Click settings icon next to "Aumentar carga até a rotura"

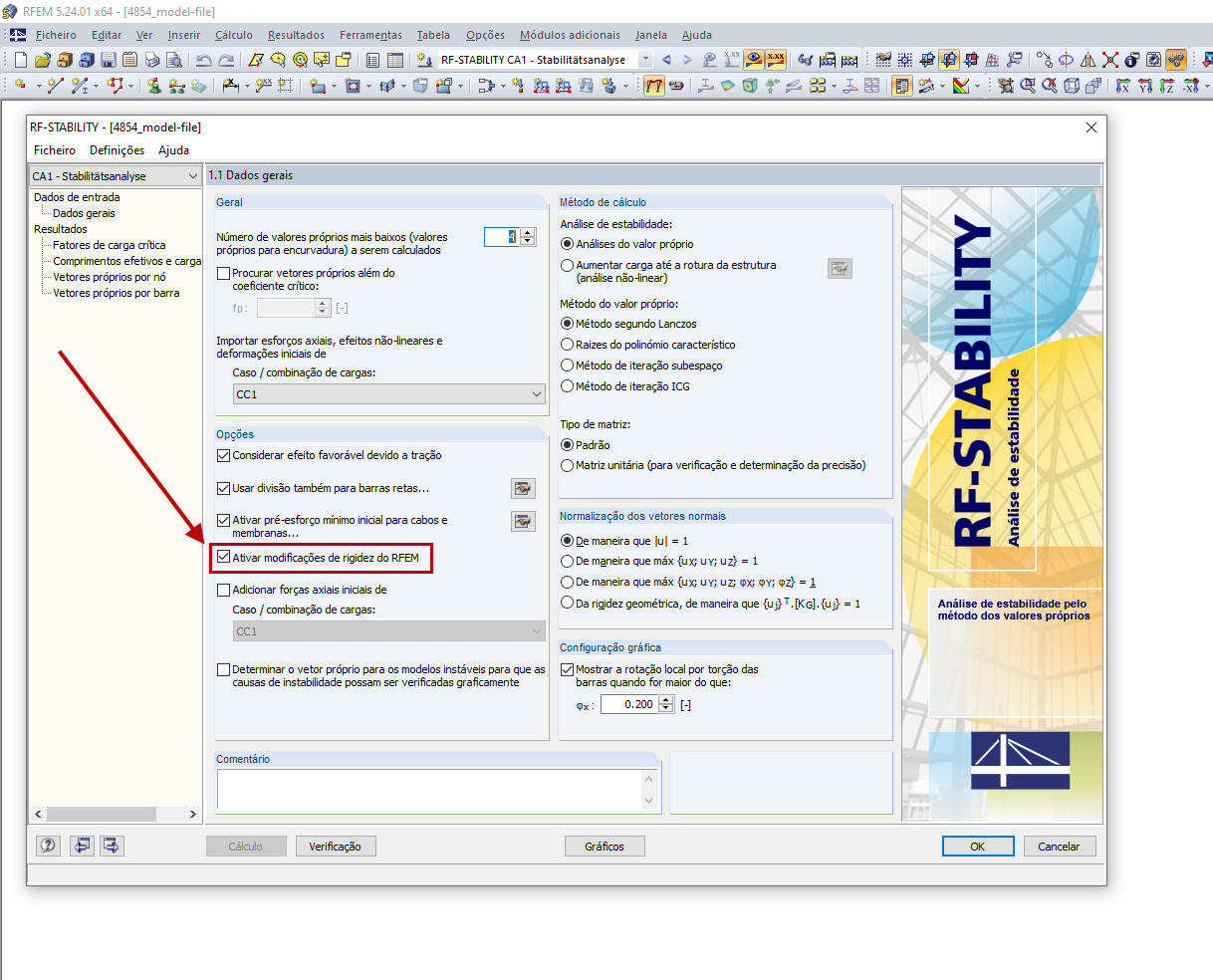(840, 268)
